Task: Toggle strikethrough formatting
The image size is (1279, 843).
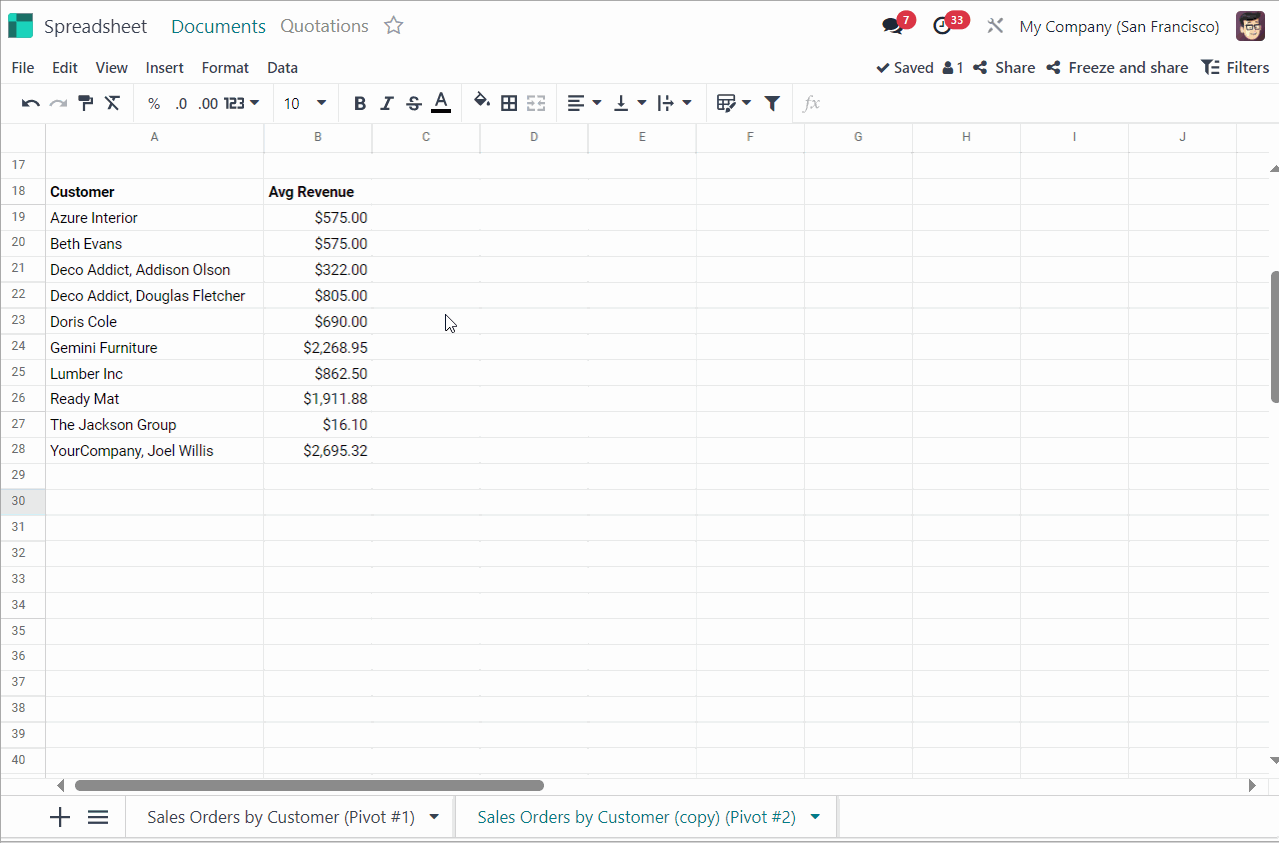Action: [x=413, y=103]
